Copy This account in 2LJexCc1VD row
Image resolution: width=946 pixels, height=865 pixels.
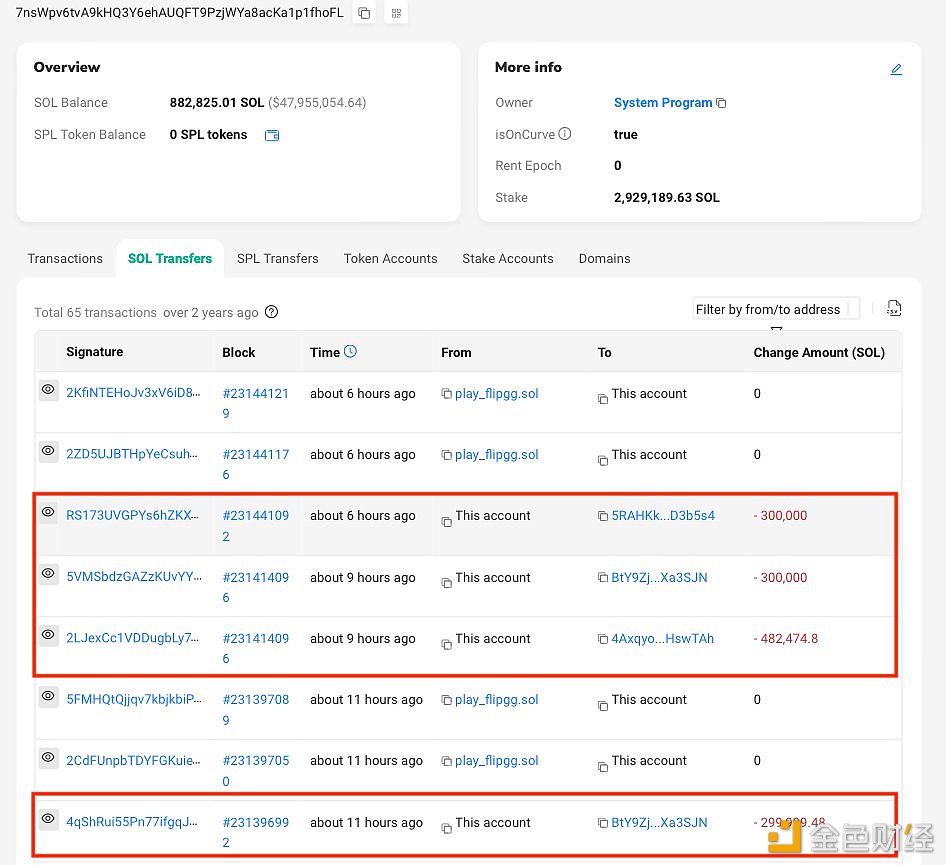point(446,645)
